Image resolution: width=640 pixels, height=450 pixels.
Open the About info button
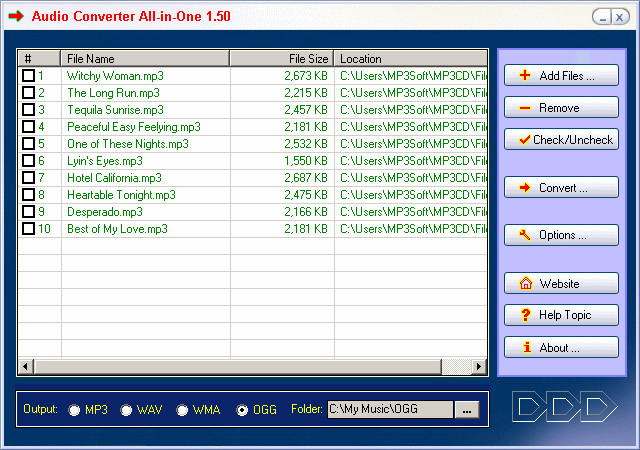pos(561,348)
